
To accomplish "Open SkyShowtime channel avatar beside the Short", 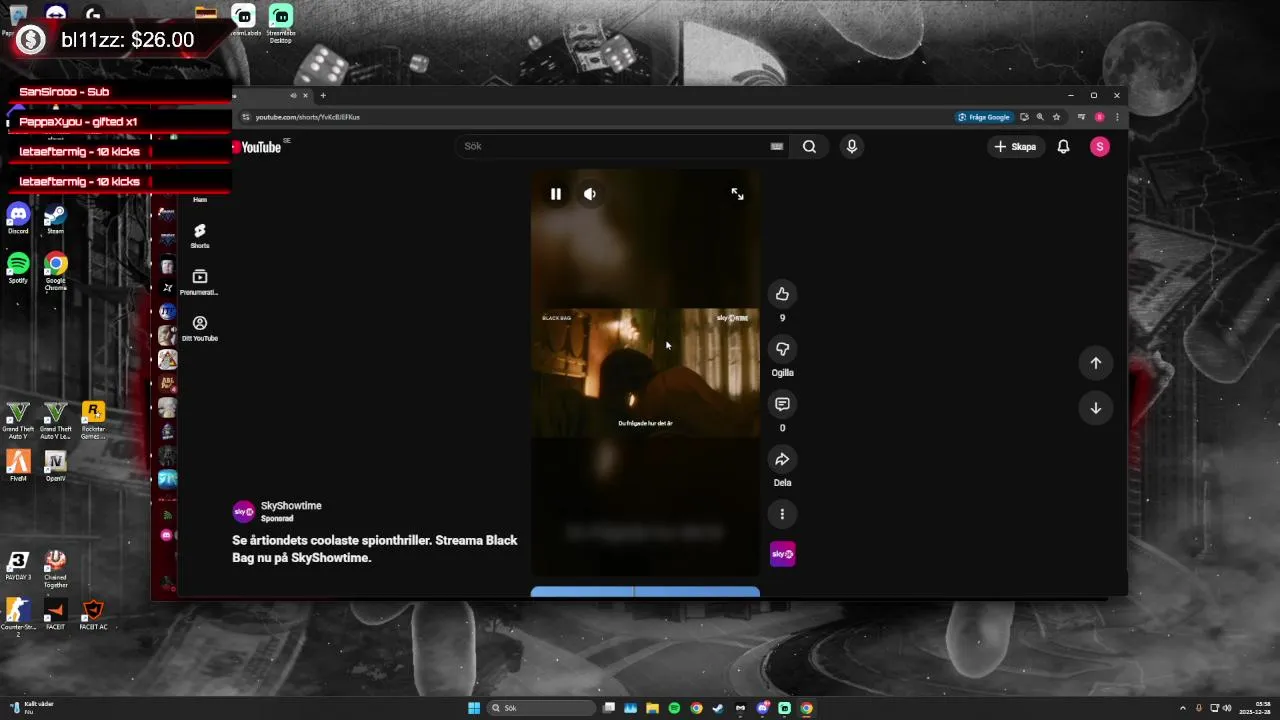I will click(x=782, y=554).
